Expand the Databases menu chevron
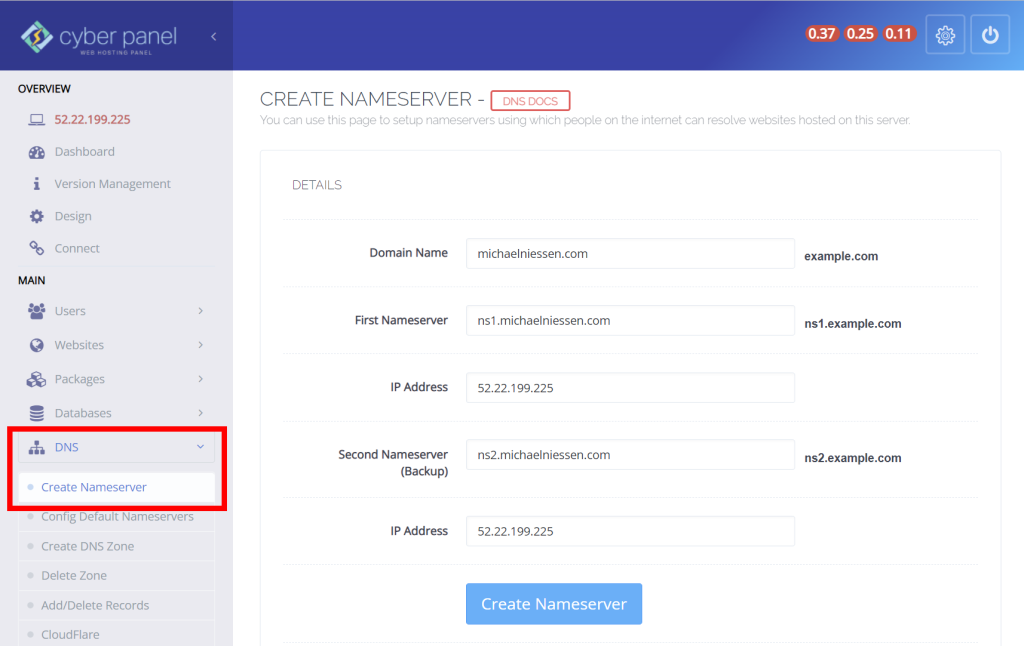The width and height of the screenshot is (1024, 646). tap(200, 413)
